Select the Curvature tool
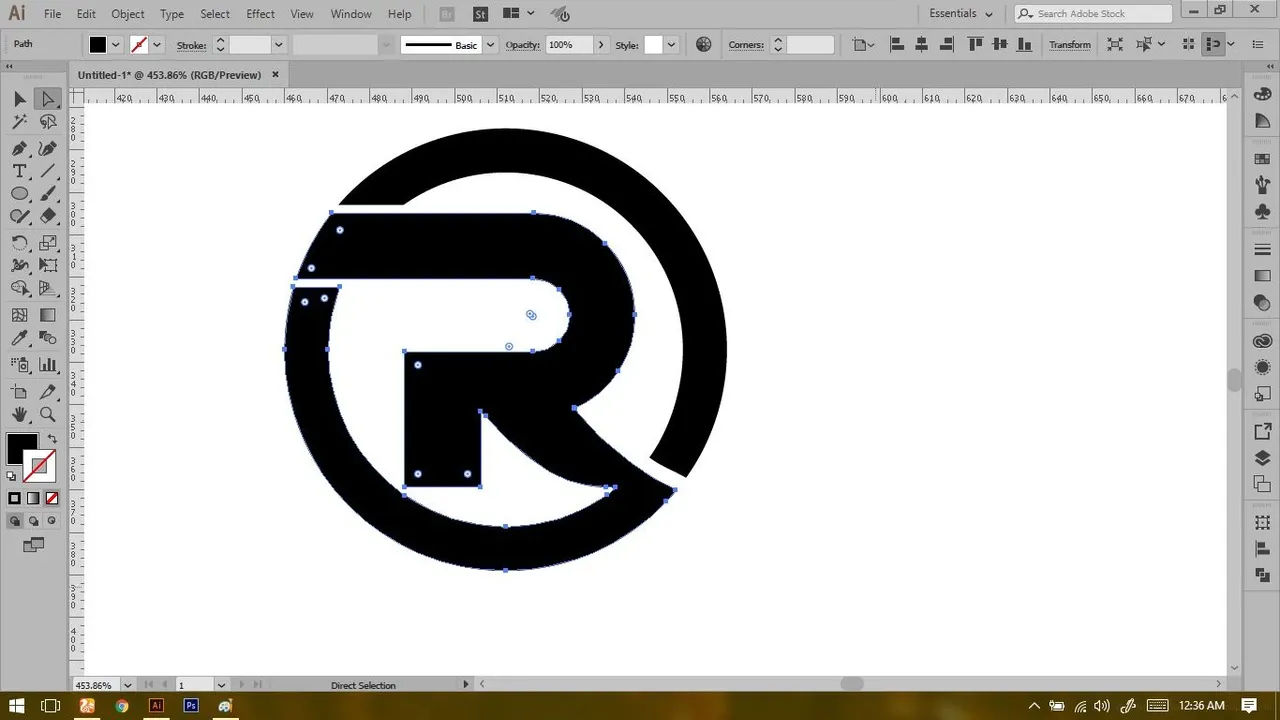1280x720 pixels. 47,148
